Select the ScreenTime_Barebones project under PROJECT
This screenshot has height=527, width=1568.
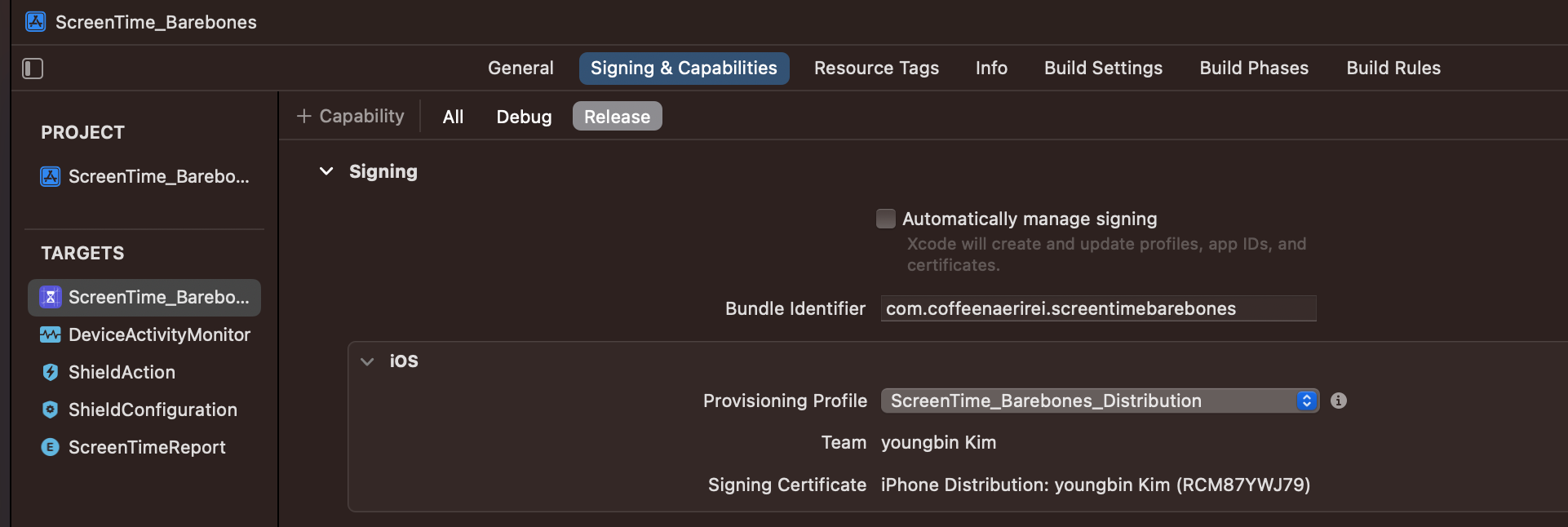(51, 176)
